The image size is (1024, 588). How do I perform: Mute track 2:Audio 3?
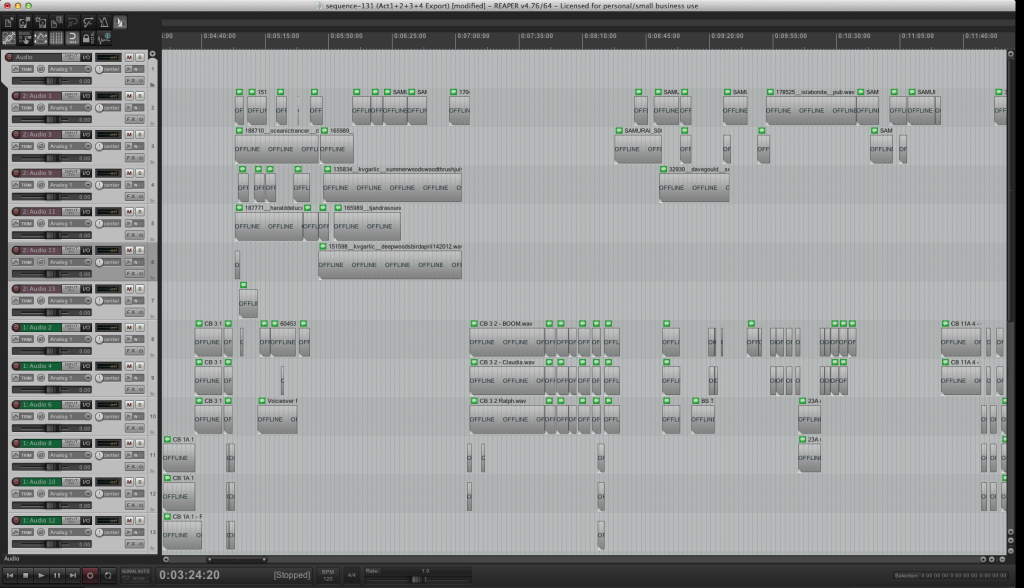tap(129, 135)
